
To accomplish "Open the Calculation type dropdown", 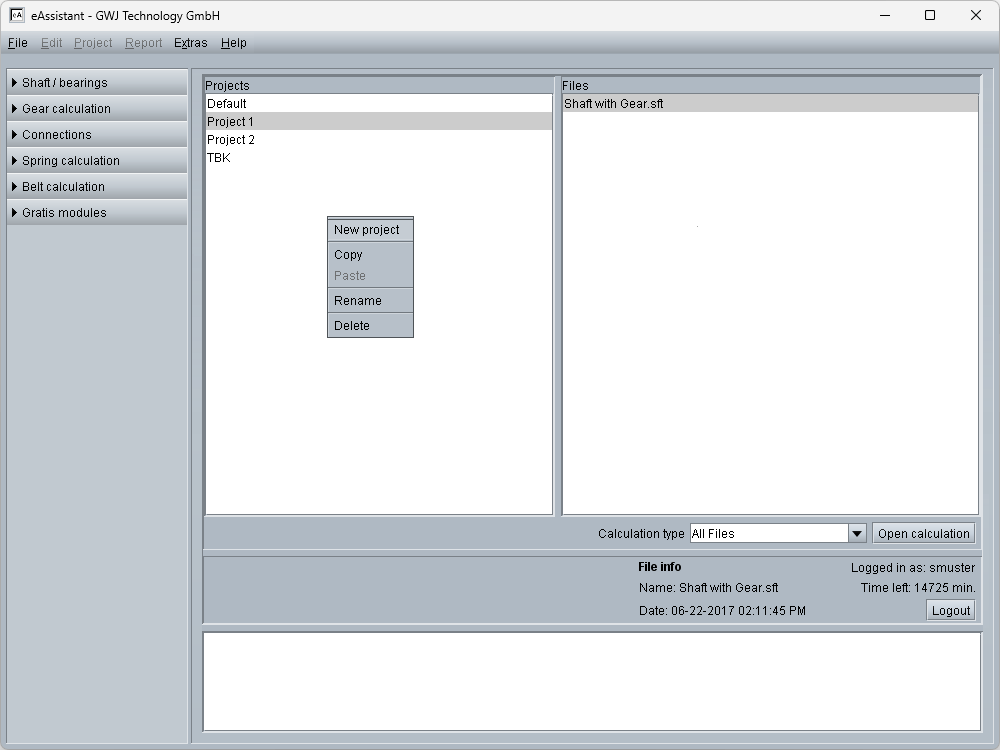I will point(856,534).
